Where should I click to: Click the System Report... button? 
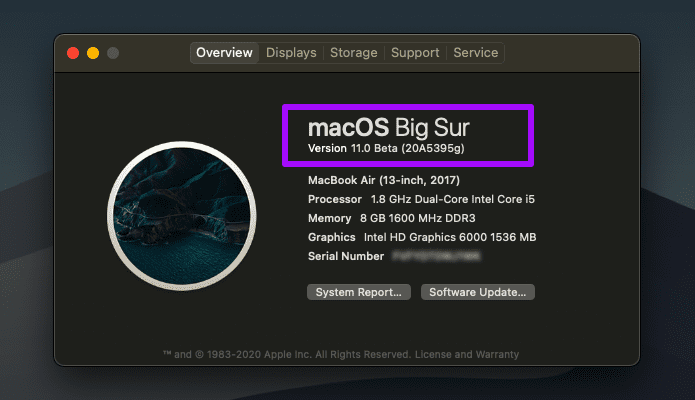[359, 292]
